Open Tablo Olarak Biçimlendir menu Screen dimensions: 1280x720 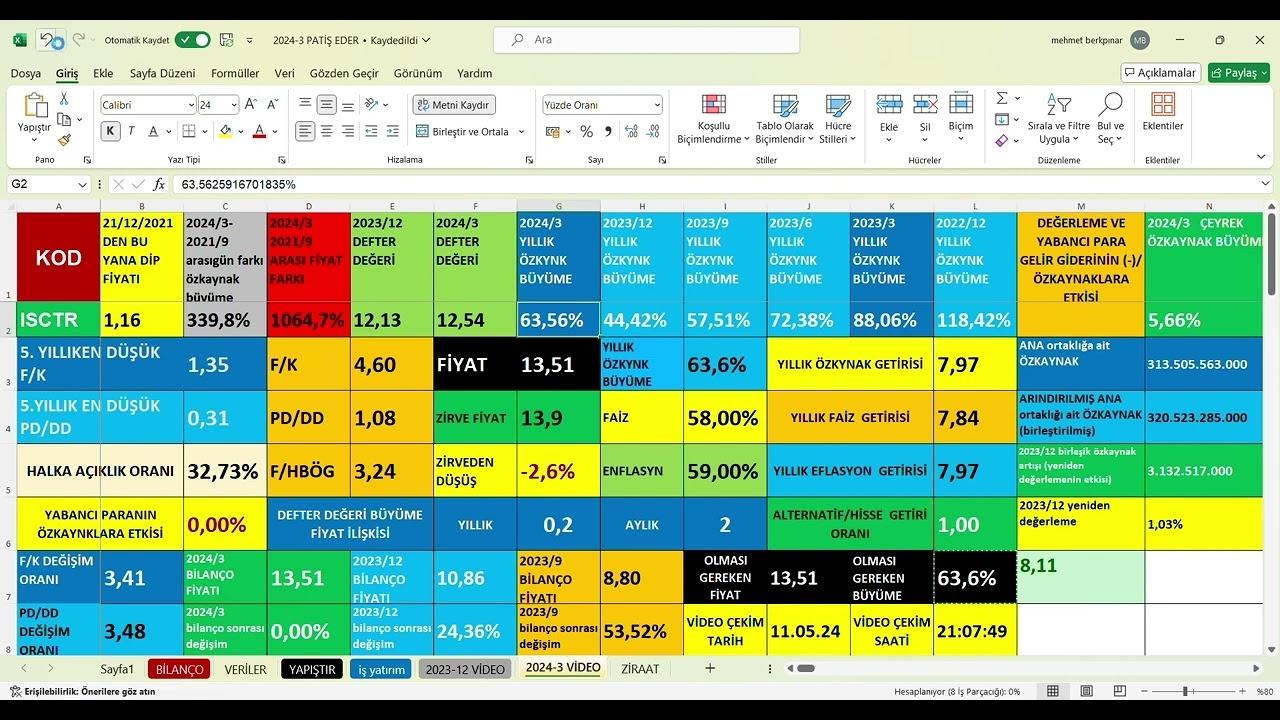coord(785,119)
